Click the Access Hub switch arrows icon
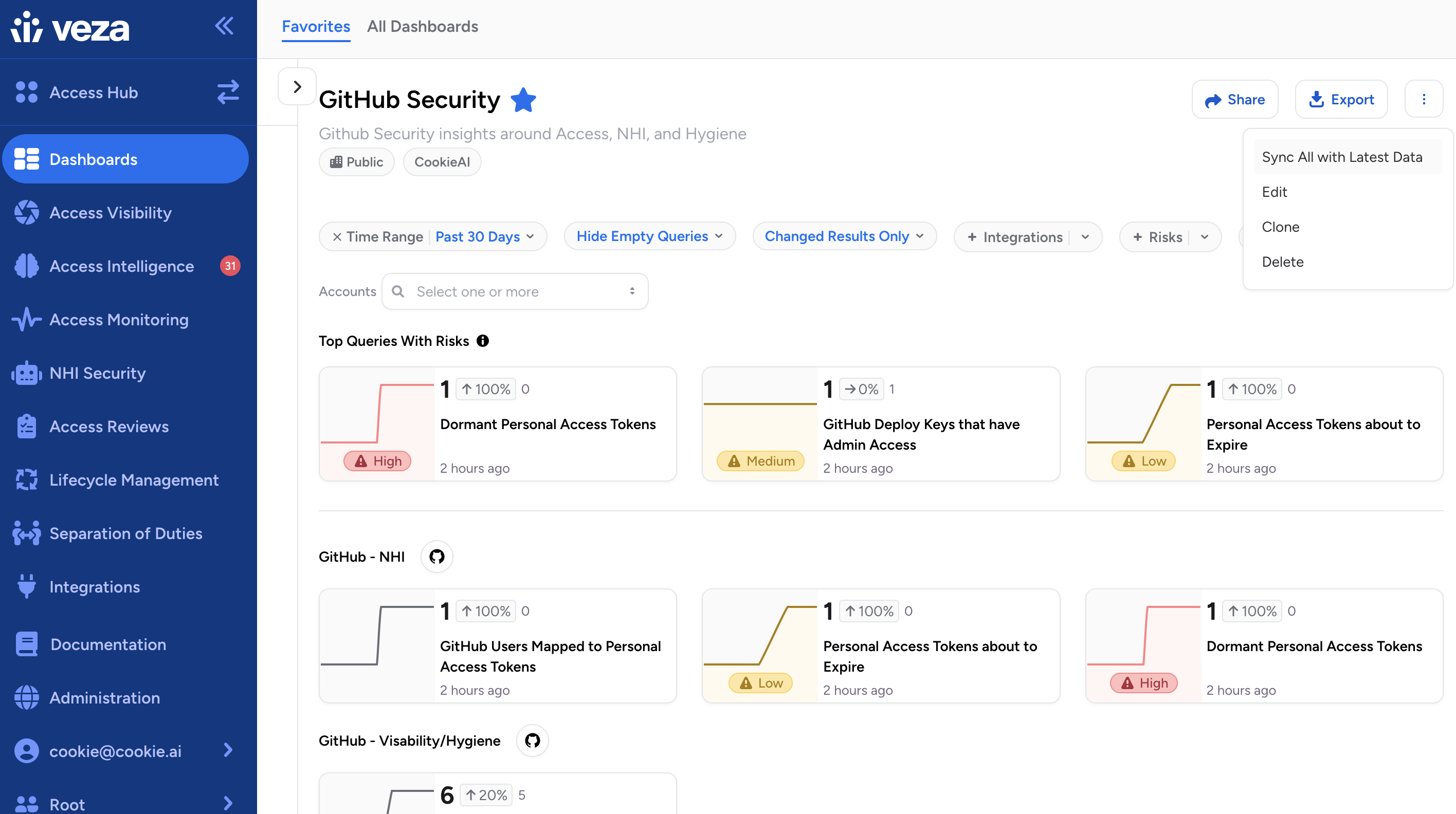Screen dimensions: 1456x814 pyautogui.click(x=228, y=92)
